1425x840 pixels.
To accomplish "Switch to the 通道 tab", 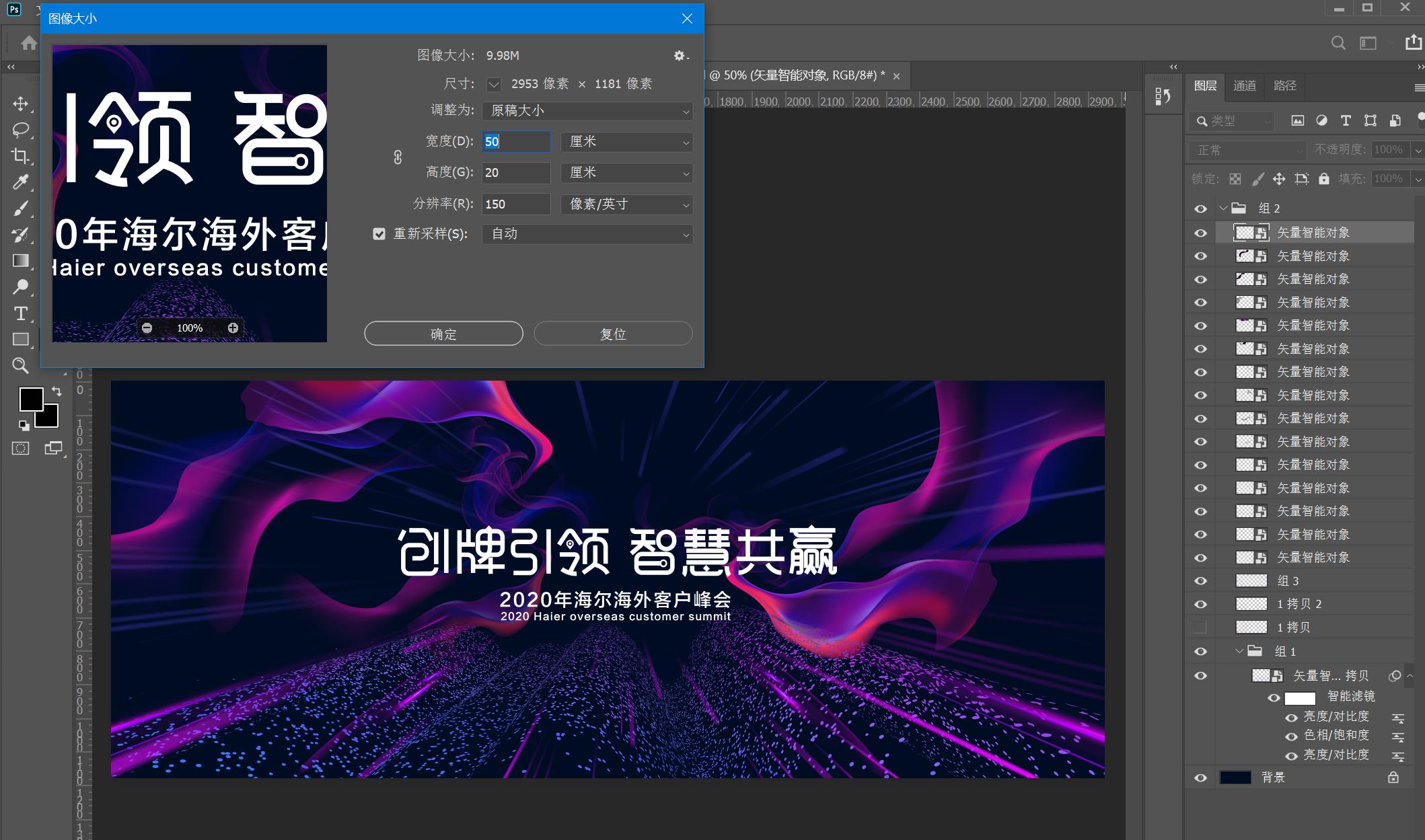I will point(1245,85).
